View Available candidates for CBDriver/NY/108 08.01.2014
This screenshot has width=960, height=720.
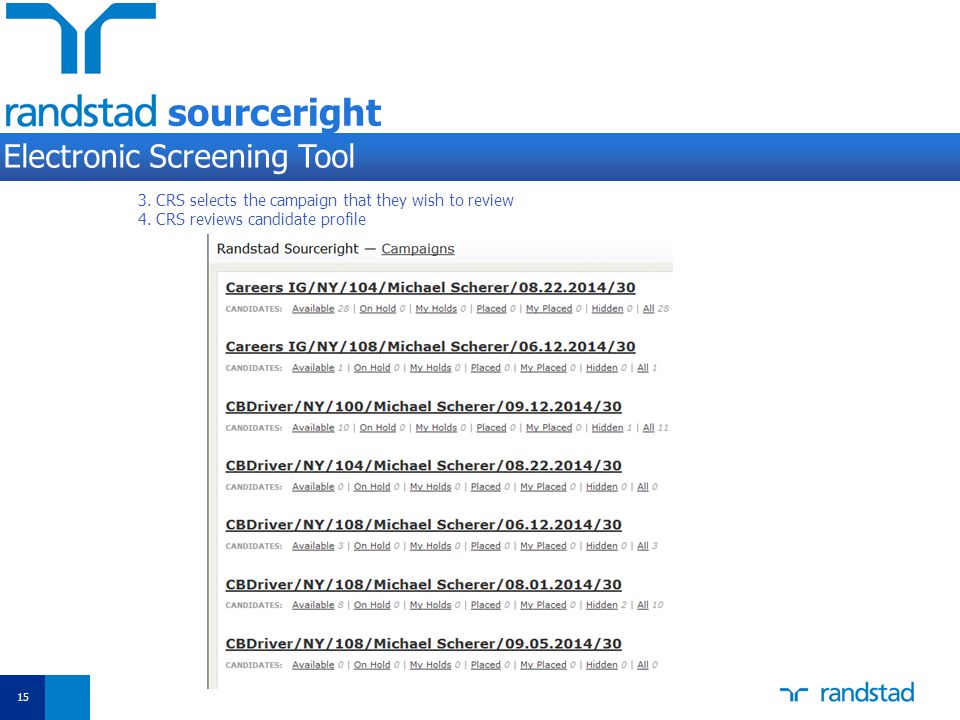pos(313,605)
